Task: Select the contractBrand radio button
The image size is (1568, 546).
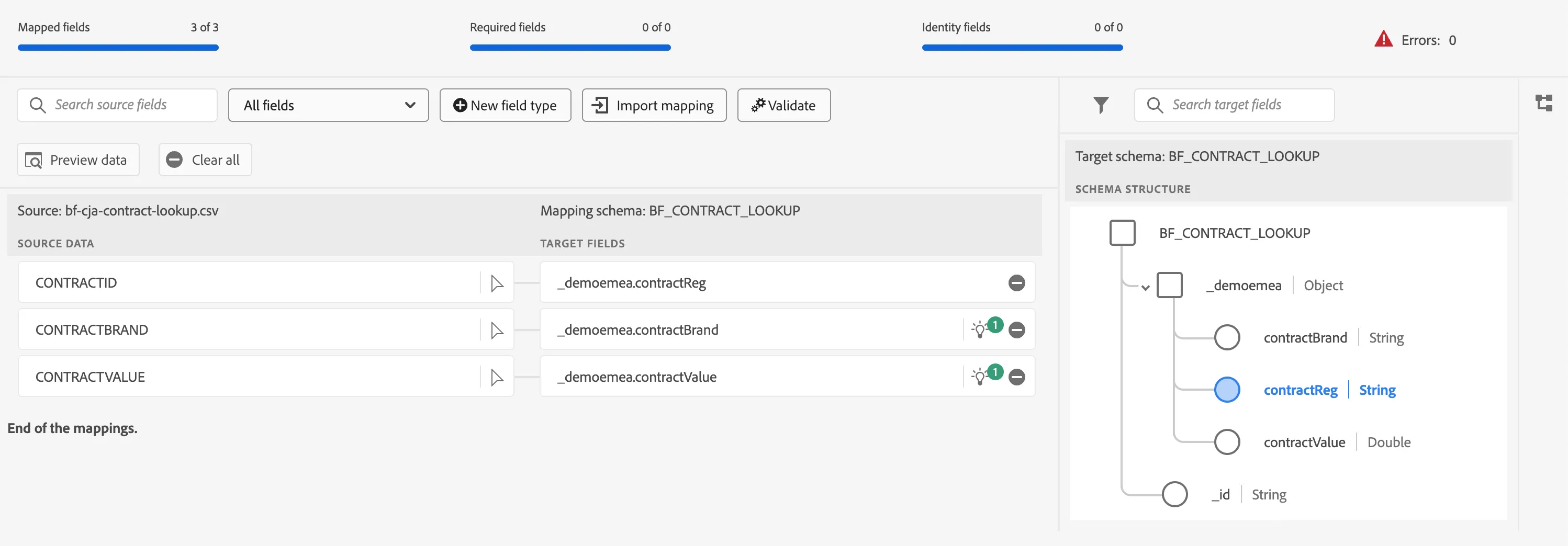Action: pyautogui.click(x=1227, y=337)
